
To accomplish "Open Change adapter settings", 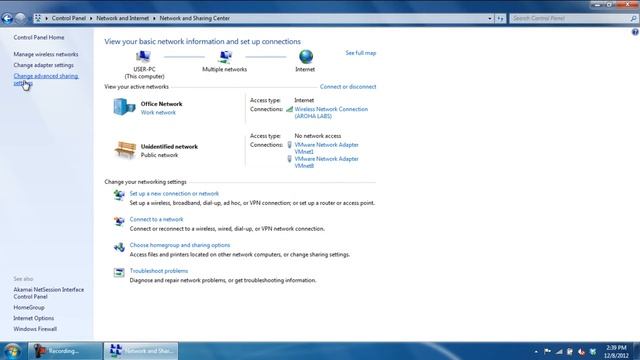I will point(43,65).
